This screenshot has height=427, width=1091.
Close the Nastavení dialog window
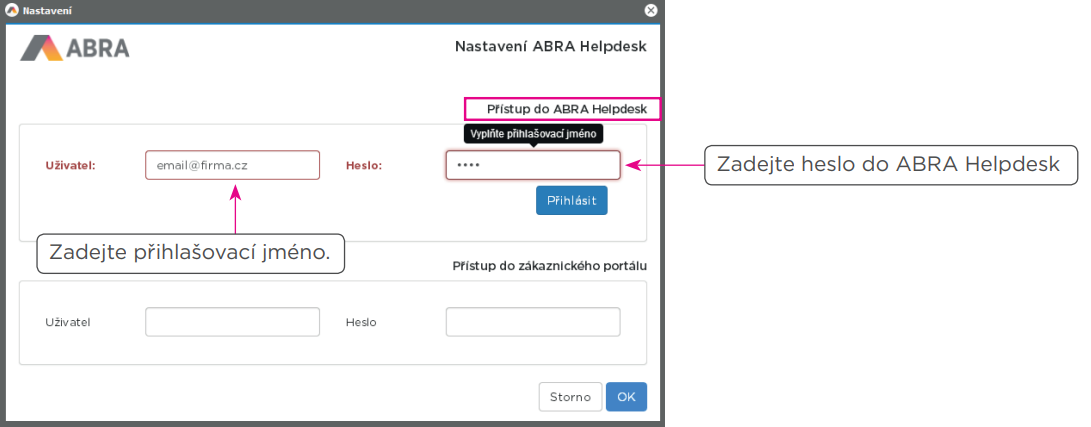pyautogui.click(x=651, y=10)
